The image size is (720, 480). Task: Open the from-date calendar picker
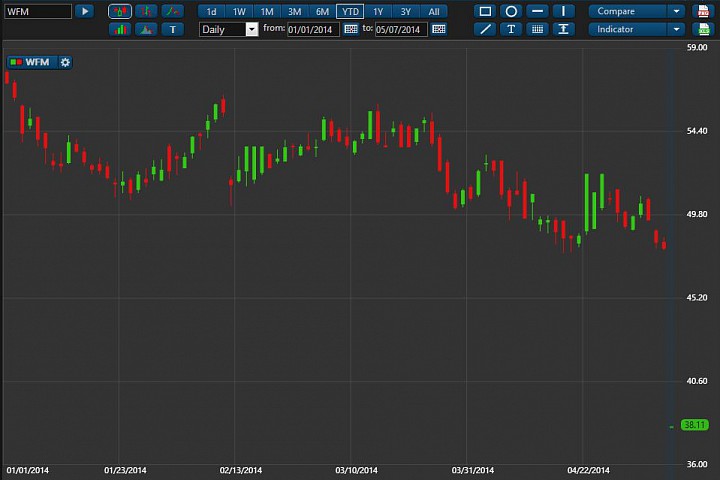pos(351,29)
